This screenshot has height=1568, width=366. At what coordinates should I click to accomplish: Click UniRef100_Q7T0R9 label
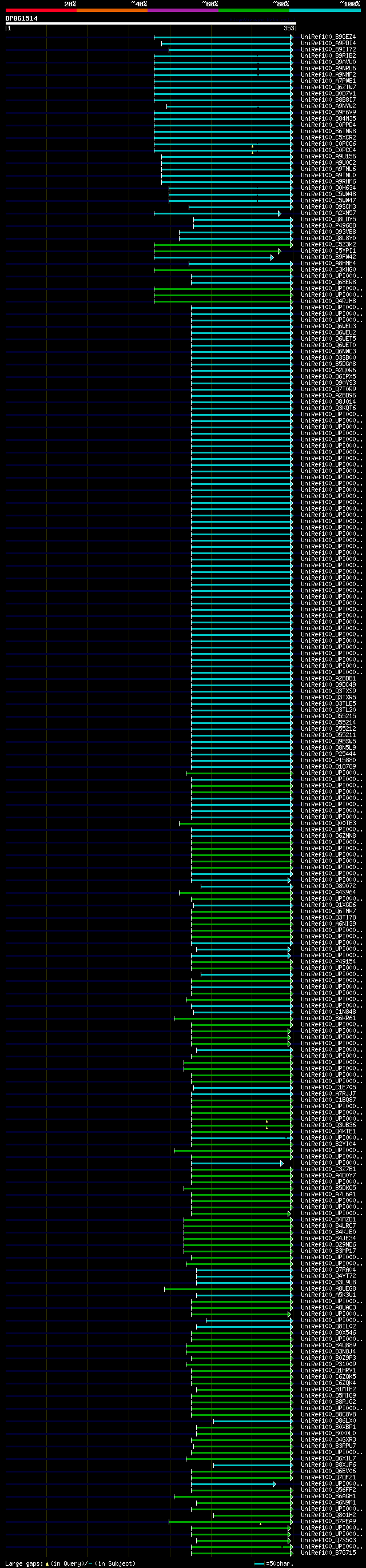[x=328, y=389]
